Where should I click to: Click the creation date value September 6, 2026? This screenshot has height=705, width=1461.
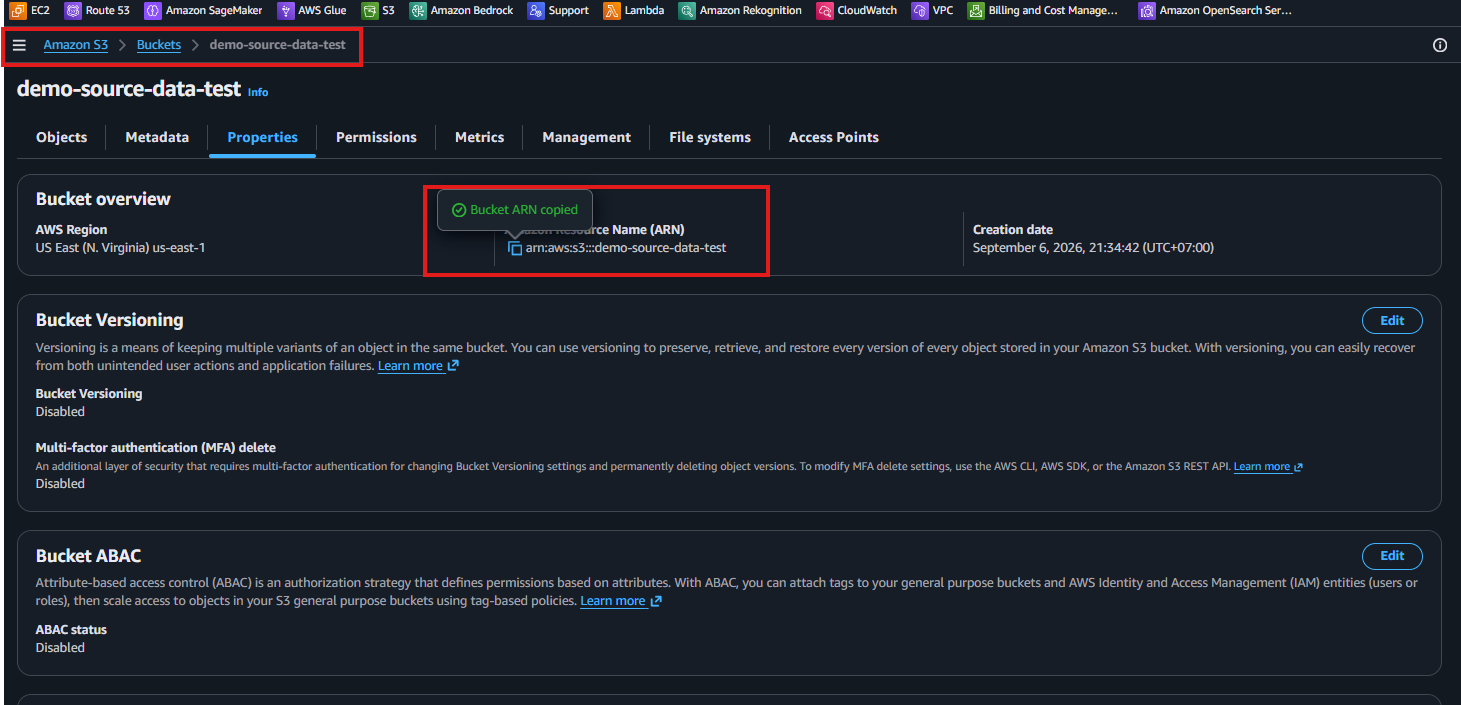[x=1093, y=247]
